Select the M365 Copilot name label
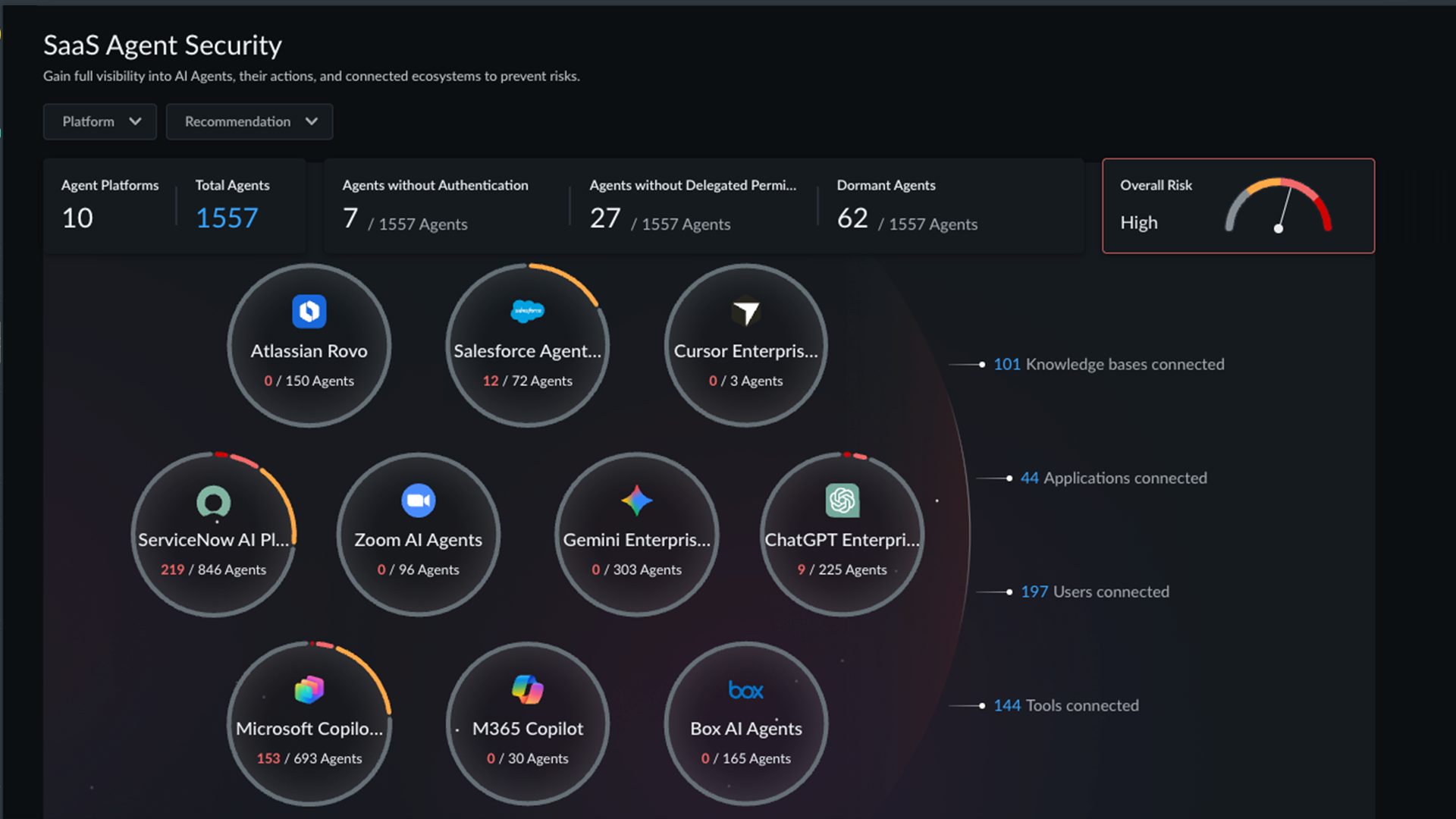 tap(528, 729)
